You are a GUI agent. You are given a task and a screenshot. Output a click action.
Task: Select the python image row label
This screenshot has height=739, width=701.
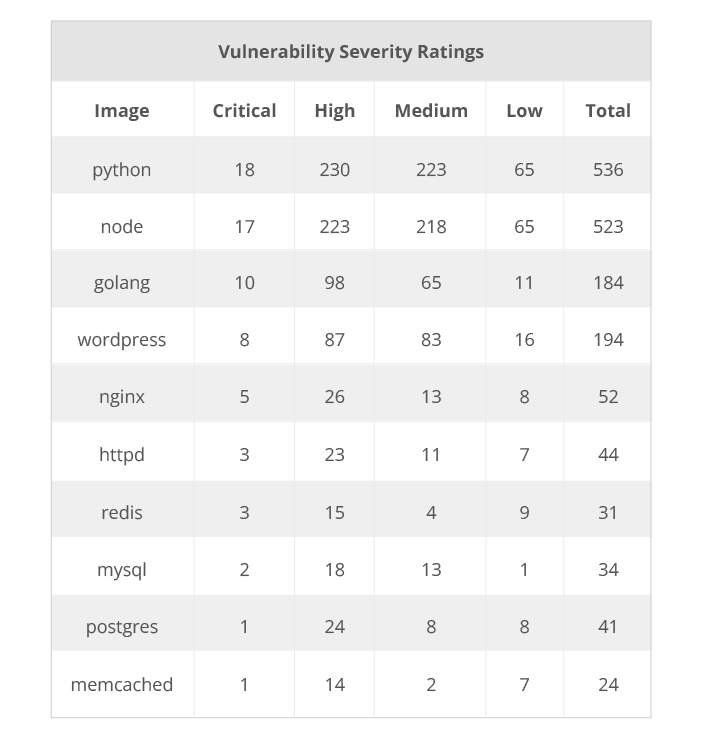click(122, 169)
